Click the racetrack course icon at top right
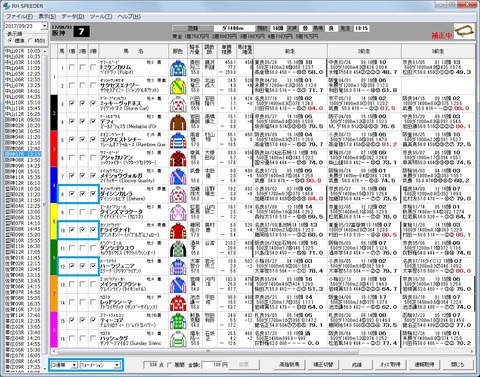Screen dimensions: 480x377 click(464, 31)
